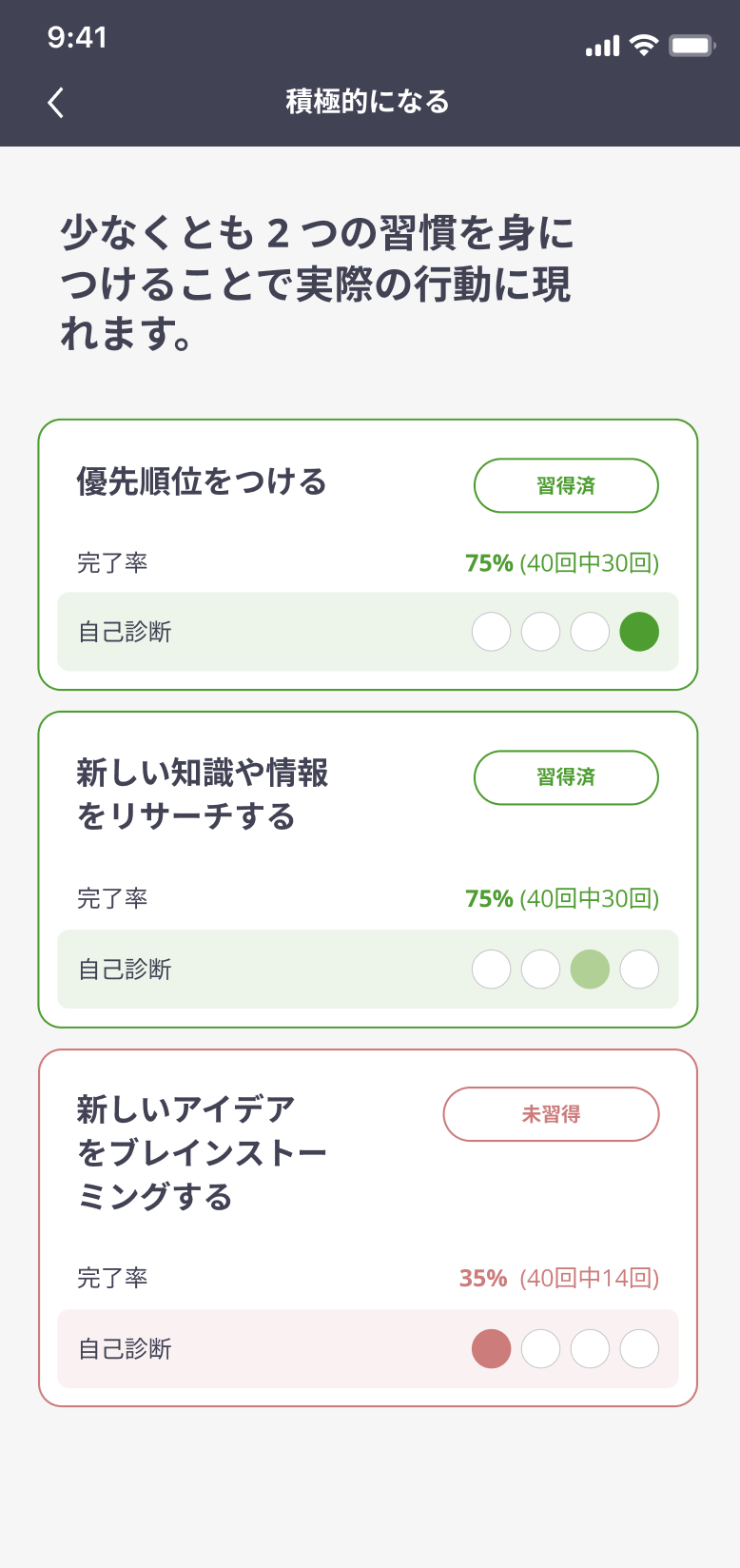Tap the 積極的になる page title
Screen dimensions: 740x1568
tap(368, 102)
